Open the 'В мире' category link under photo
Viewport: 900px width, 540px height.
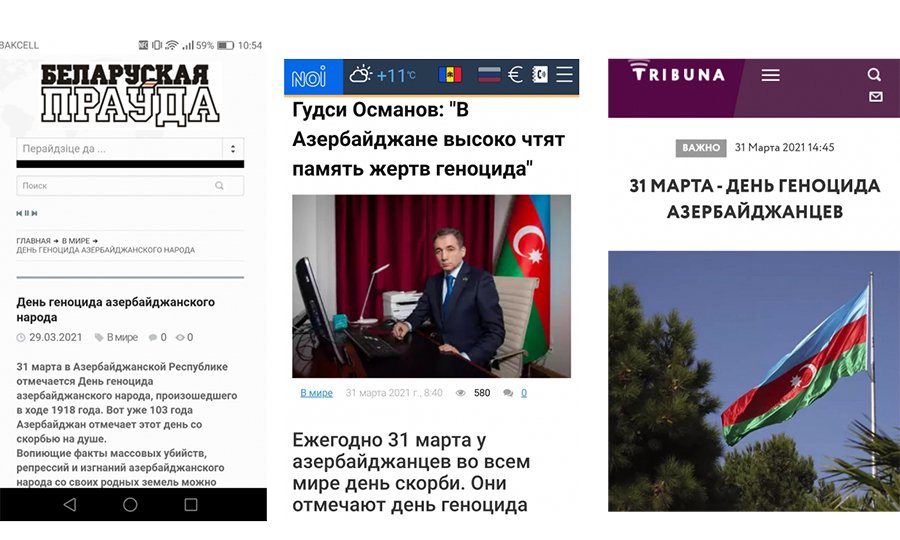[x=316, y=393]
